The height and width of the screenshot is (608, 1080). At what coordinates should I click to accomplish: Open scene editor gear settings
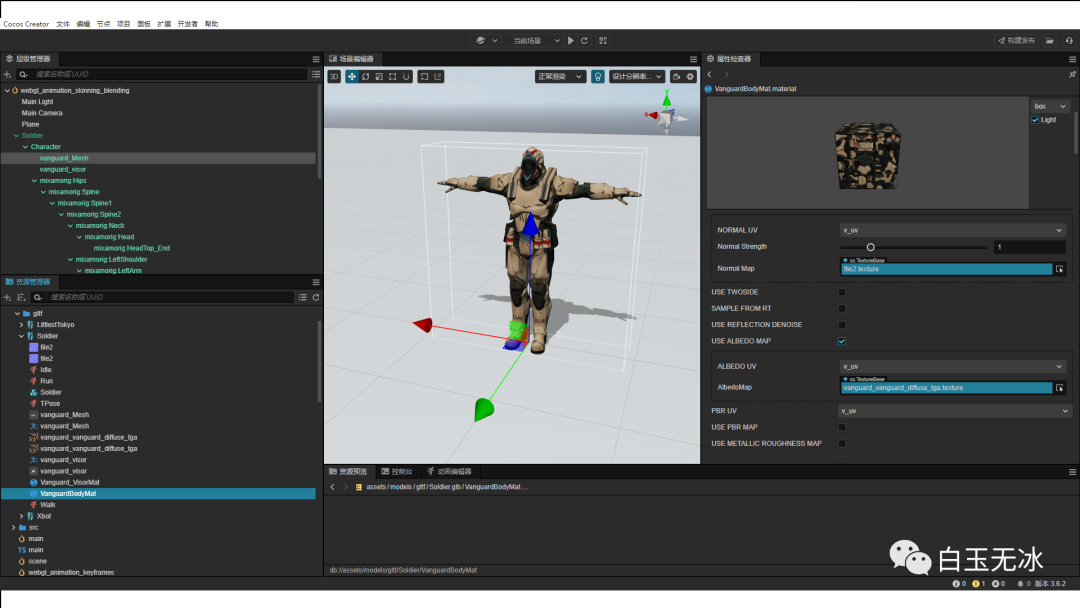(x=690, y=76)
